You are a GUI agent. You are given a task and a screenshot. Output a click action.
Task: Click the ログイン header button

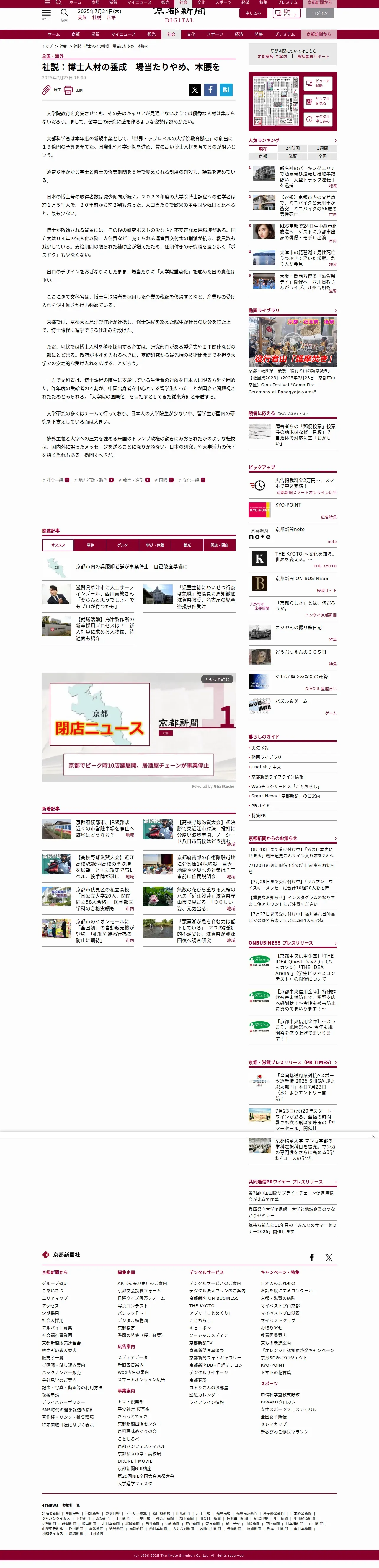[x=320, y=13]
